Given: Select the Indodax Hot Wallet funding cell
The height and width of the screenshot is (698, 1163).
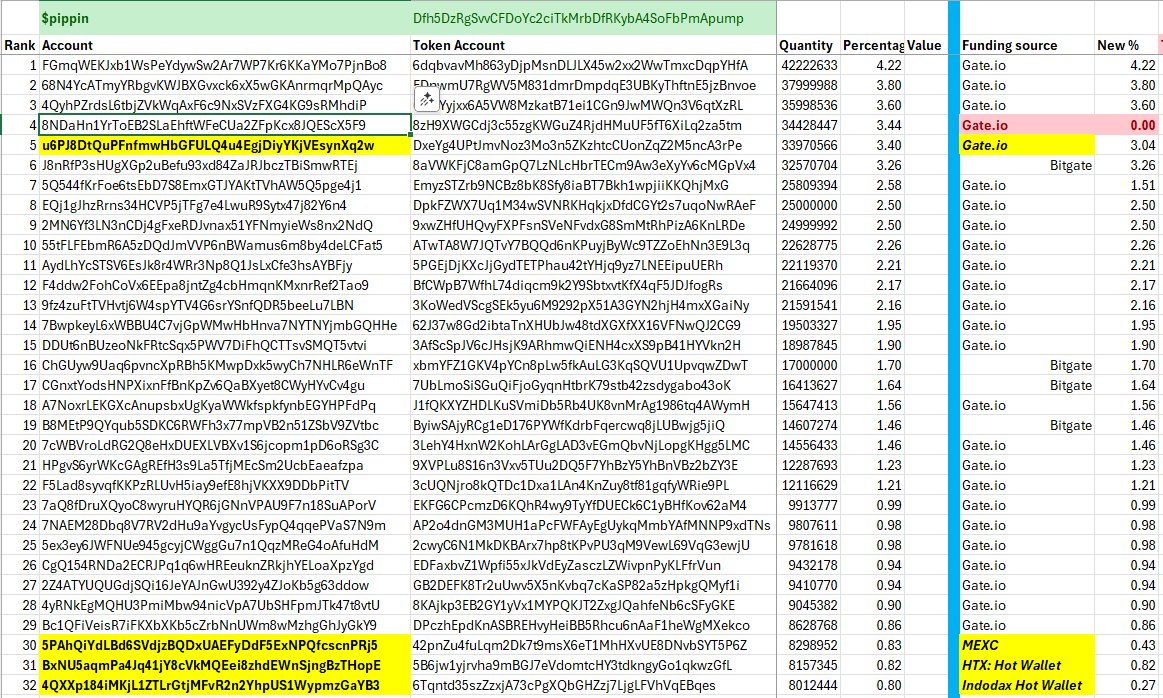Looking at the screenshot, I should 1027,686.
